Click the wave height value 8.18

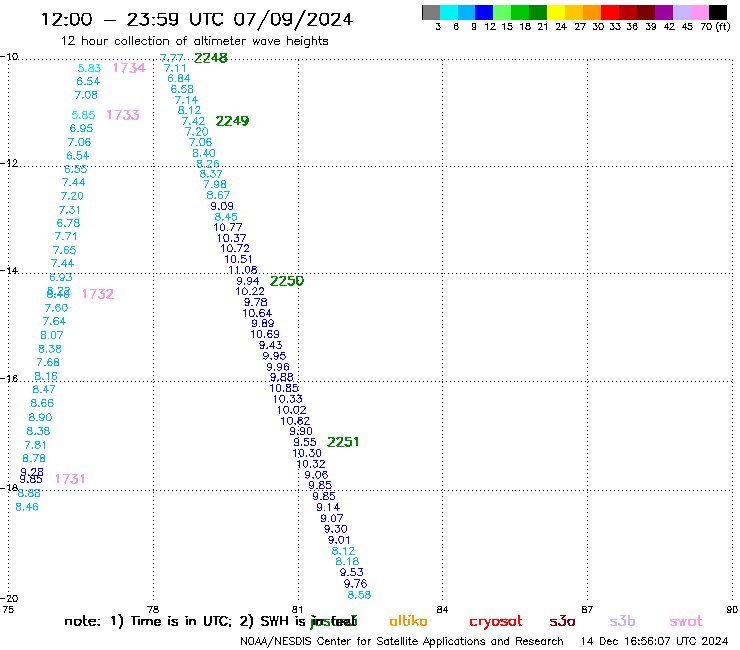347,561
